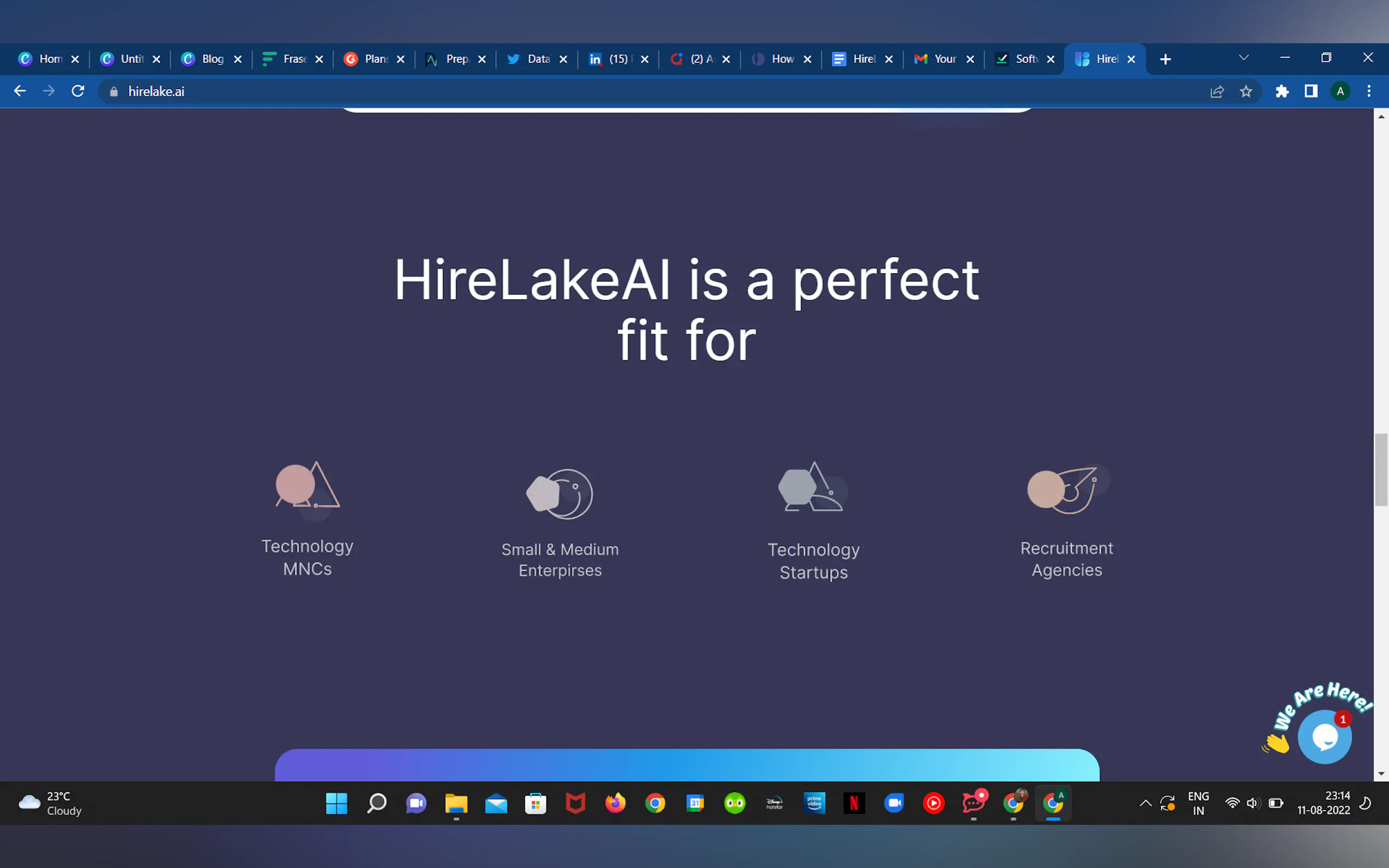
Task: Expand the tab search dropdown arrow
Action: [1243, 58]
